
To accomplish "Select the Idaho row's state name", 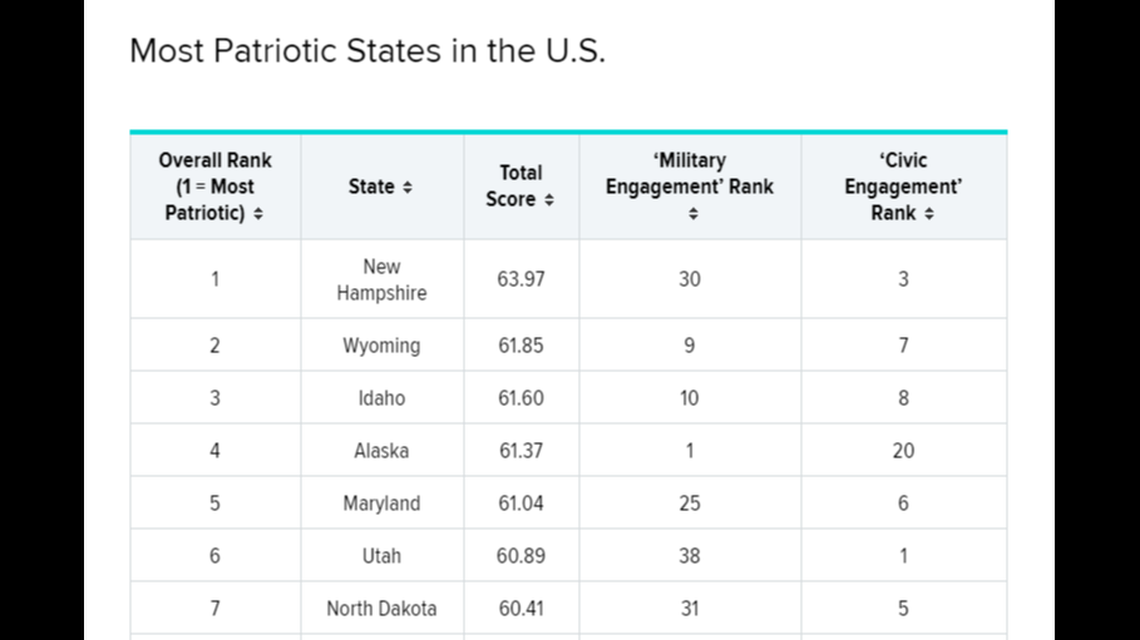I will 381,398.
